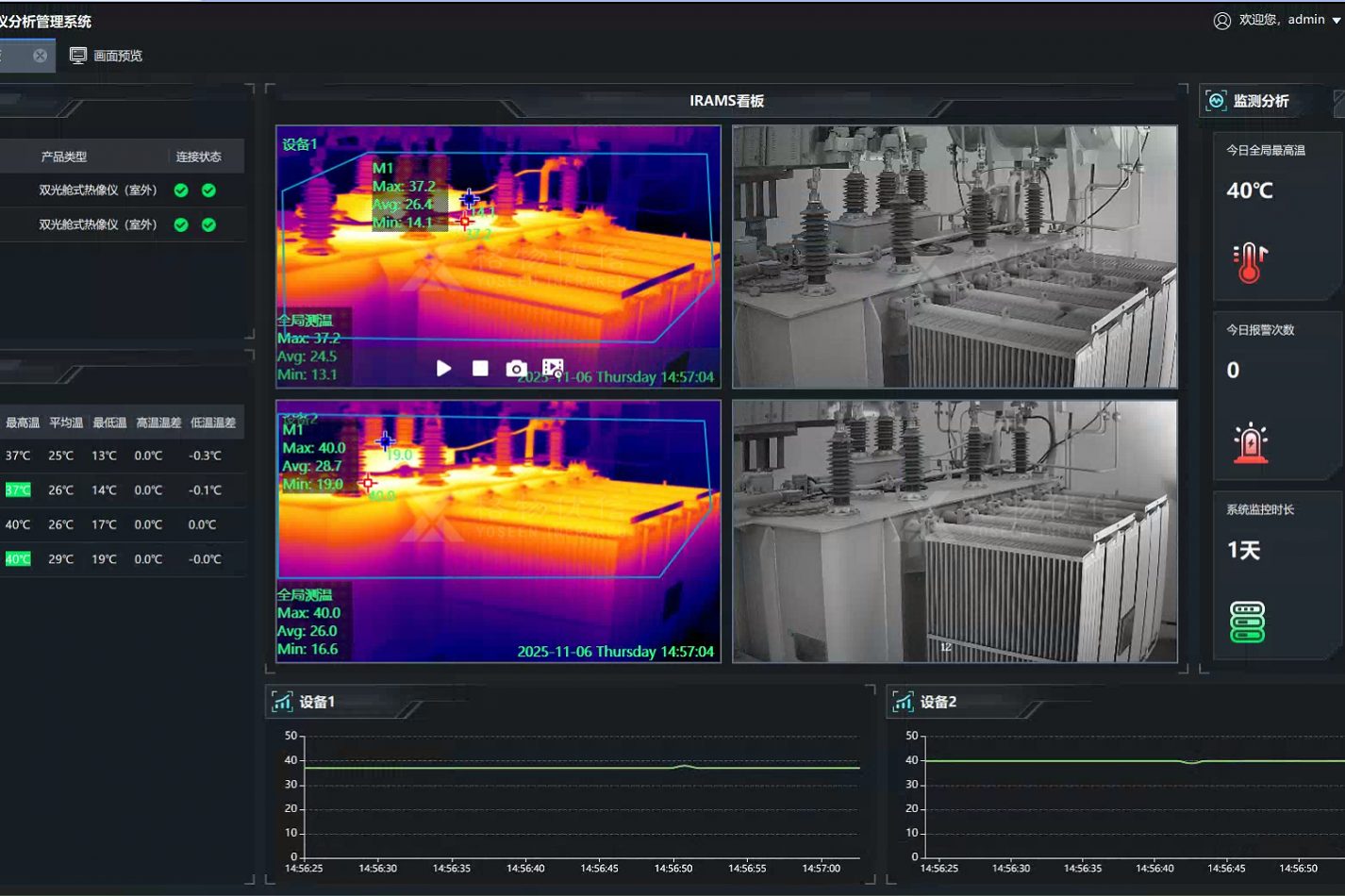Stop the 设备1 thermal video stream

[480, 368]
